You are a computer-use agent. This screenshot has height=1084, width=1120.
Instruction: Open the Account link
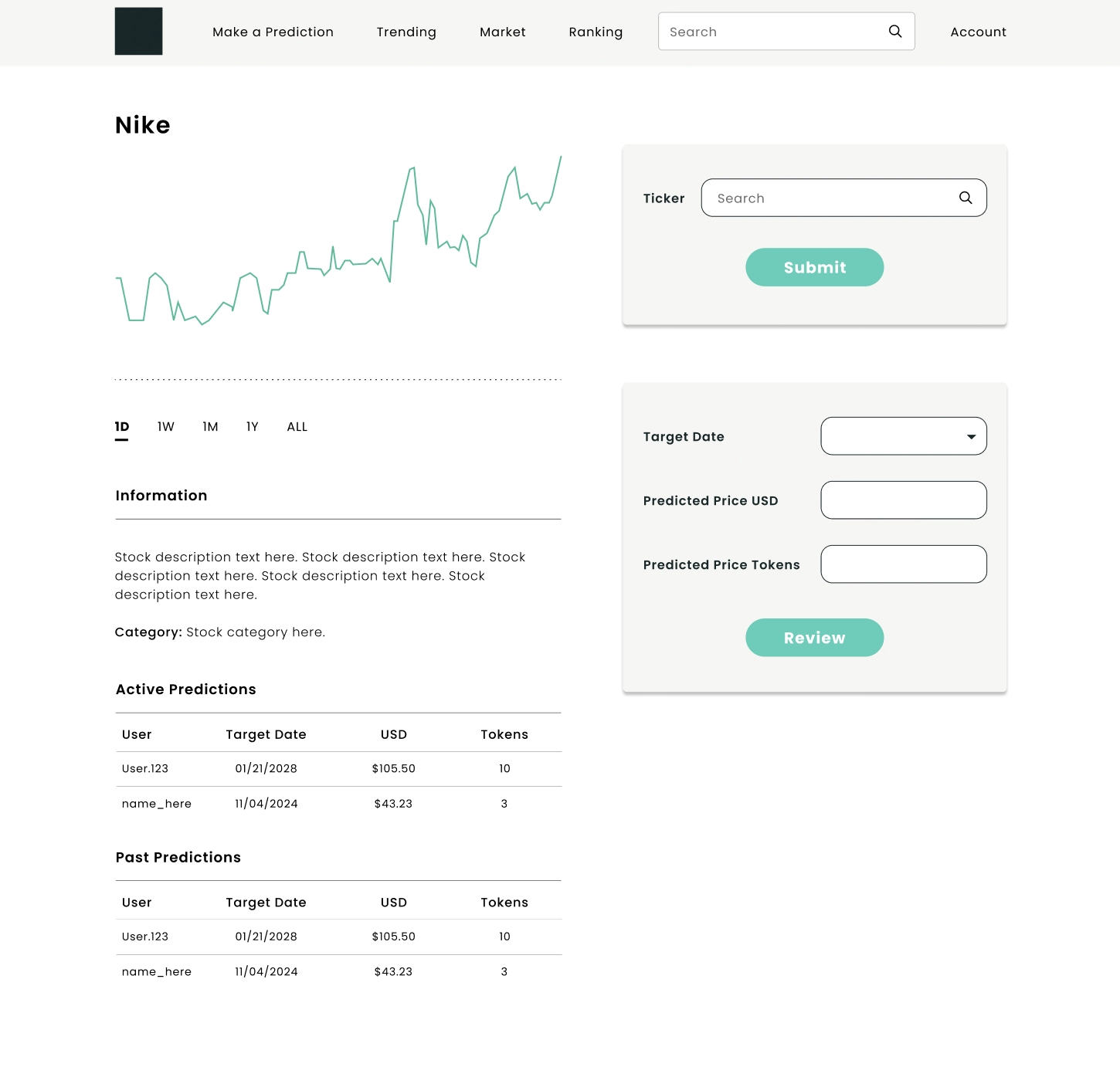[978, 32]
